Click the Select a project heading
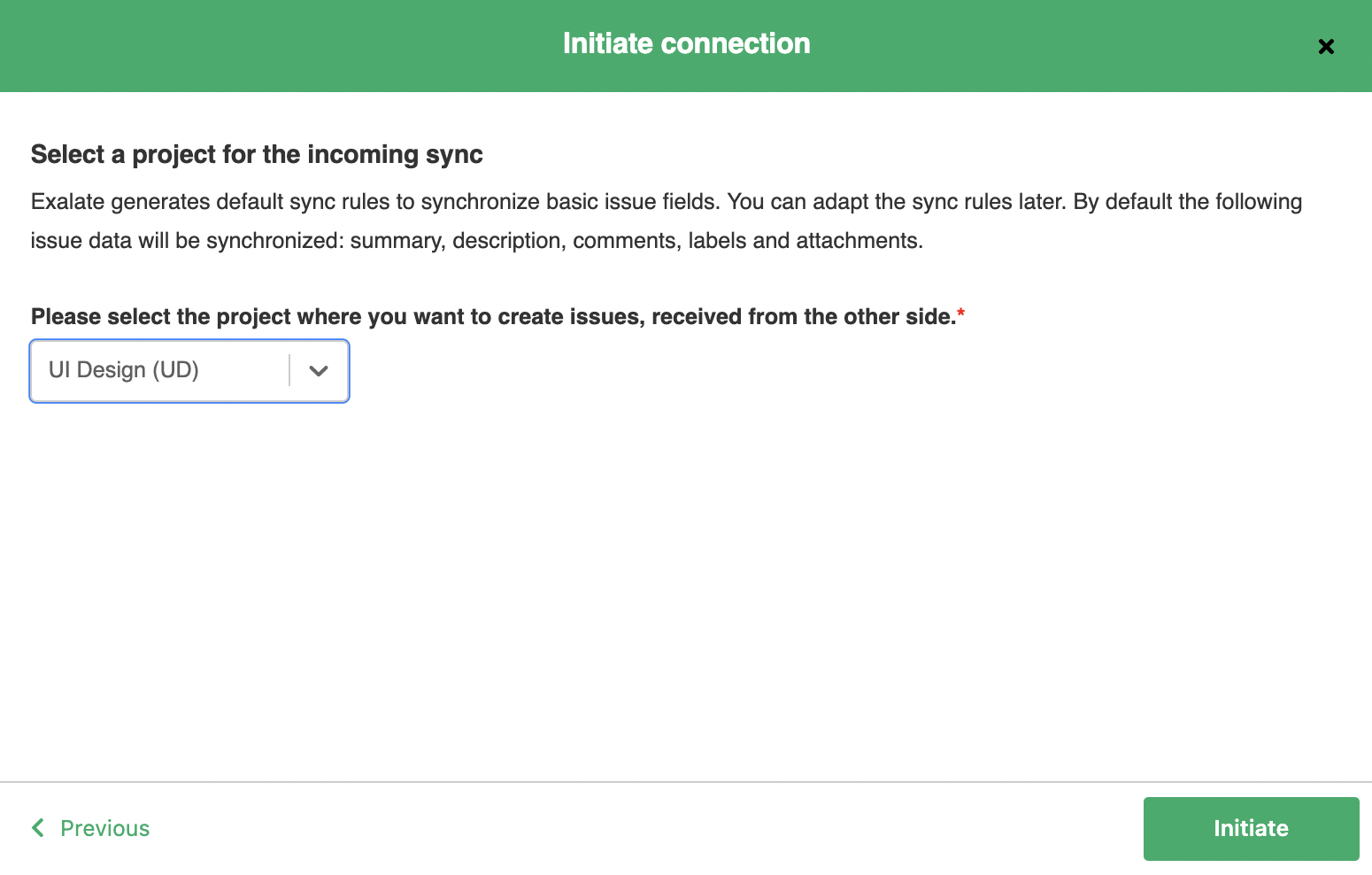This screenshot has width=1372, height=875. tap(257, 154)
